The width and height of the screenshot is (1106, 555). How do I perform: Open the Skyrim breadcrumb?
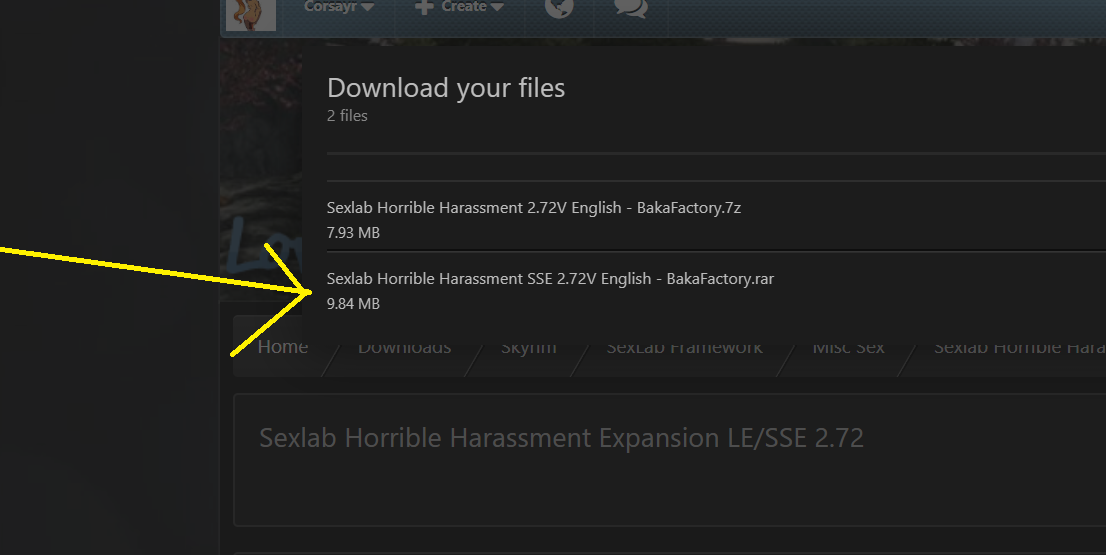529,347
